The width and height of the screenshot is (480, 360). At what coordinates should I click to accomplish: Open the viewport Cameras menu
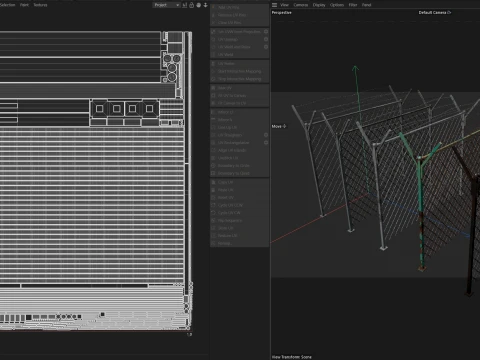point(301,5)
